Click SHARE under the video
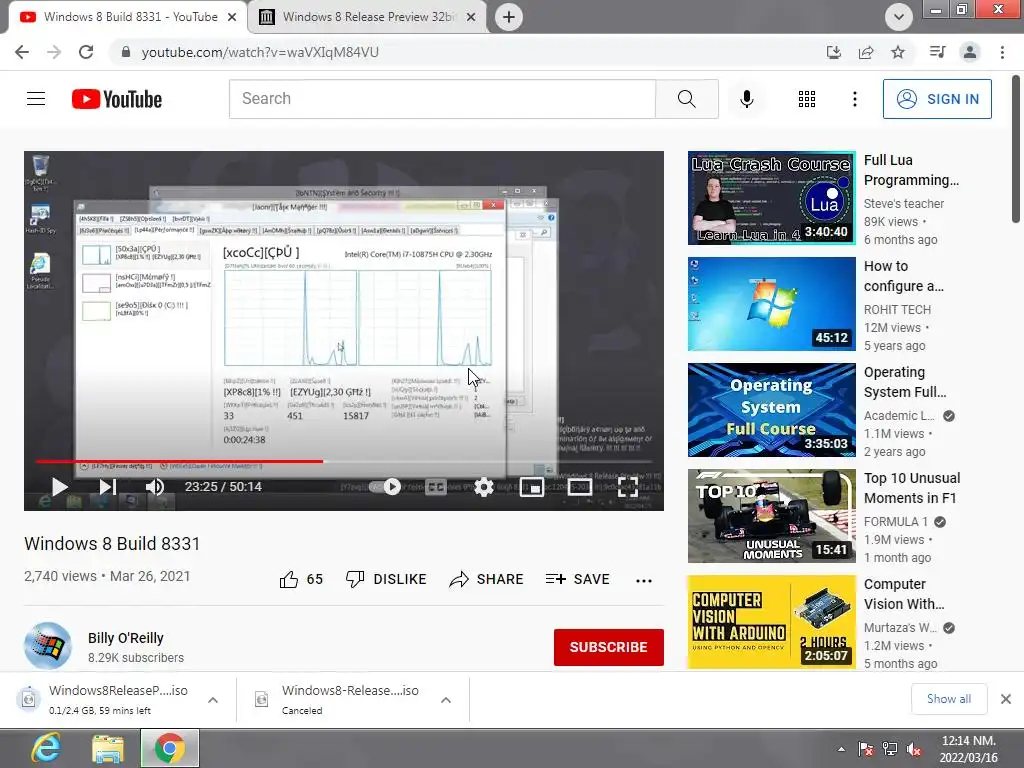Image resolution: width=1024 pixels, height=768 pixels. pyautogui.click(x=487, y=579)
